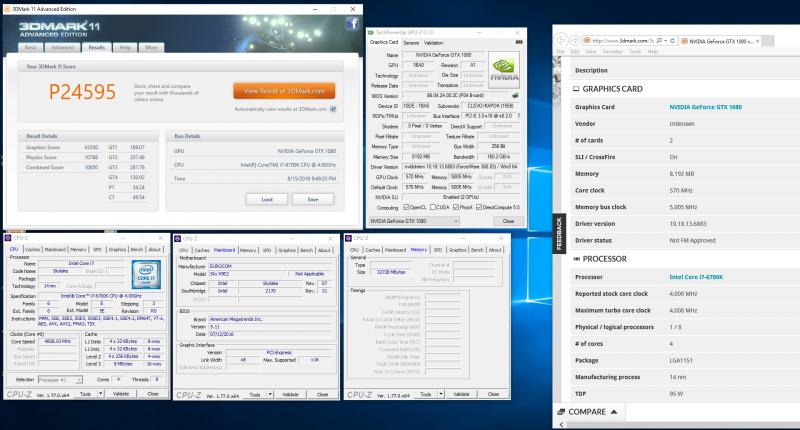Click the GPU-Z title bar icon
Screen dimensions: 800x430
[371, 32]
